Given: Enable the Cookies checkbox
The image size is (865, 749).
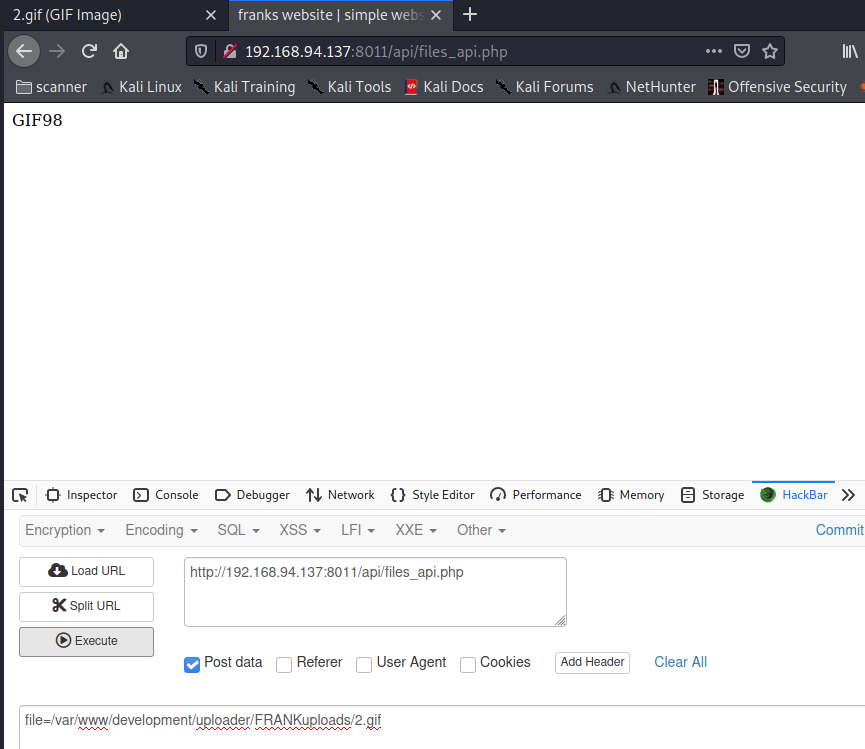Looking at the screenshot, I should (468, 665).
